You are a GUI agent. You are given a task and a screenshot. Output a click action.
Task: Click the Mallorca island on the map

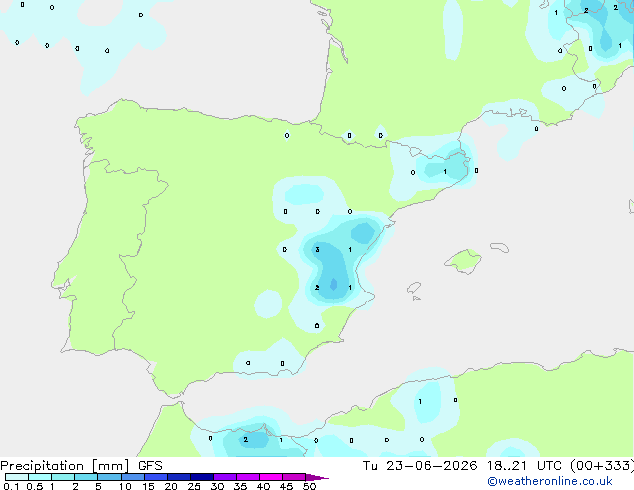(463, 261)
